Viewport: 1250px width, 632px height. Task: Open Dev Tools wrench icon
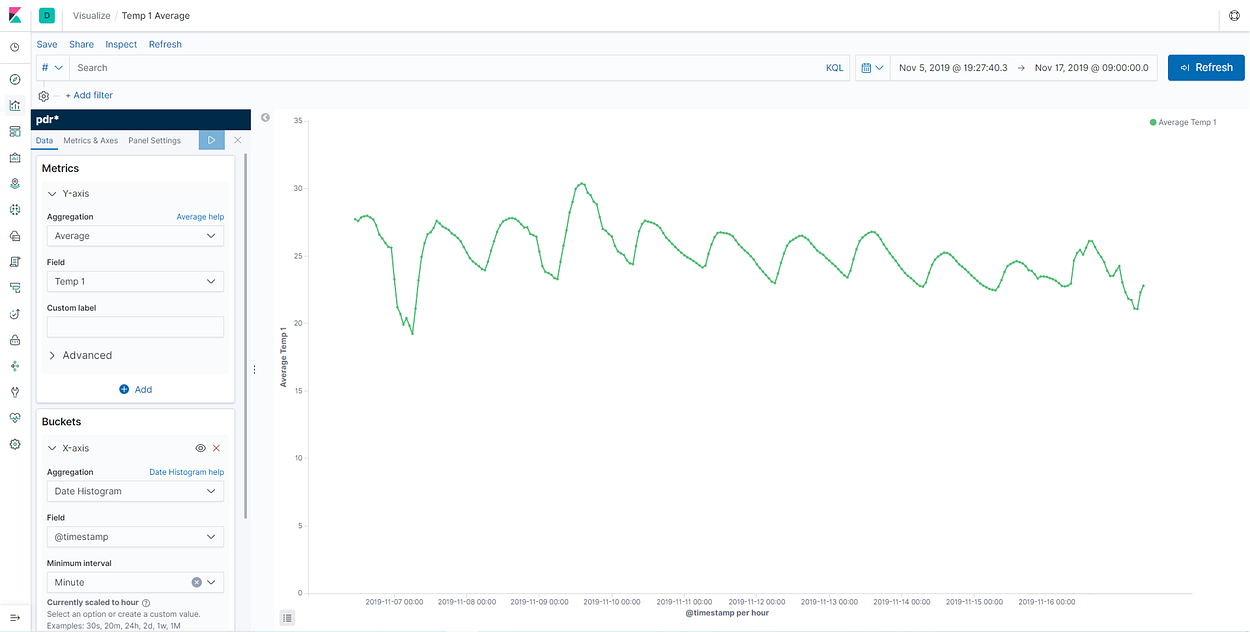[15, 392]
